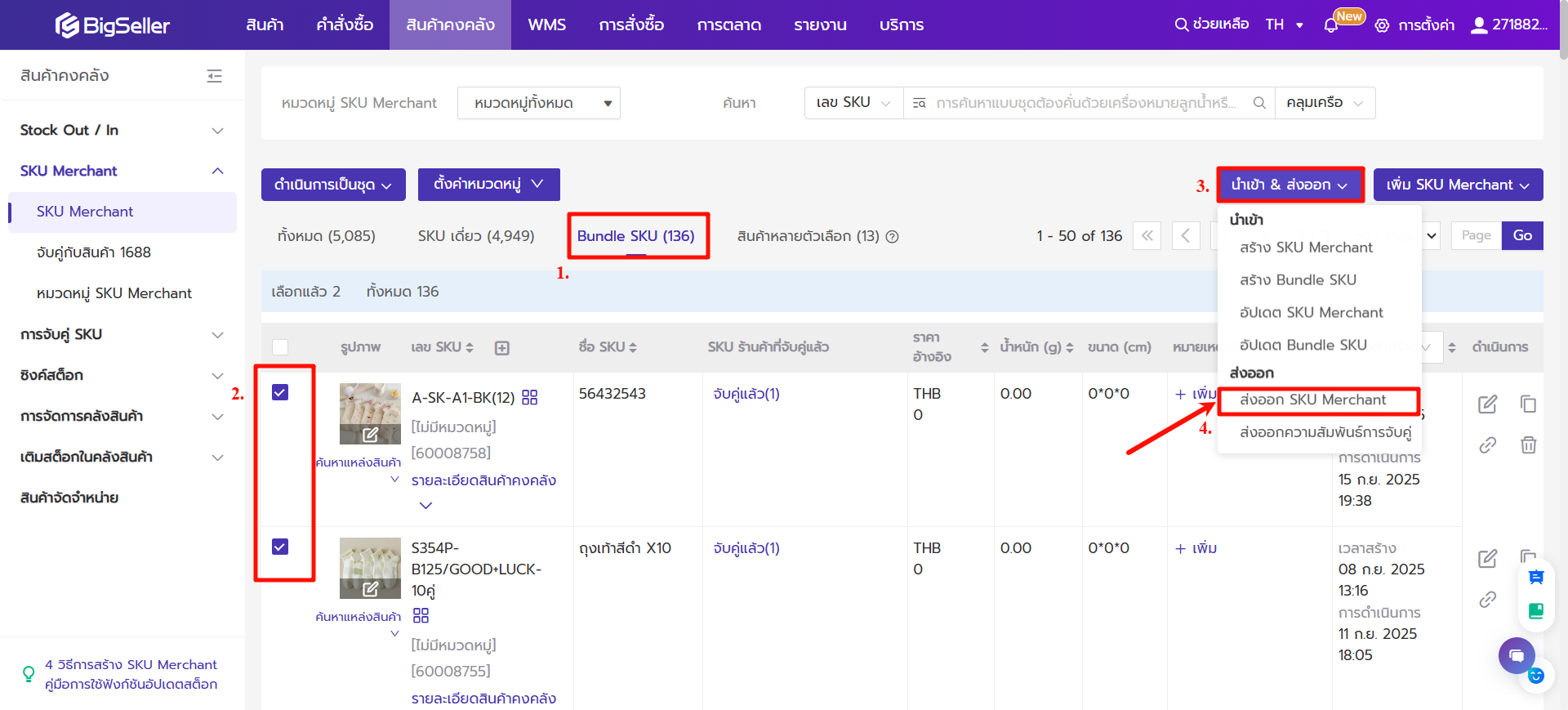Open the notifications bell icon
The height and width of the screenshot is (710, 1568).
(x=1330, y=25)
